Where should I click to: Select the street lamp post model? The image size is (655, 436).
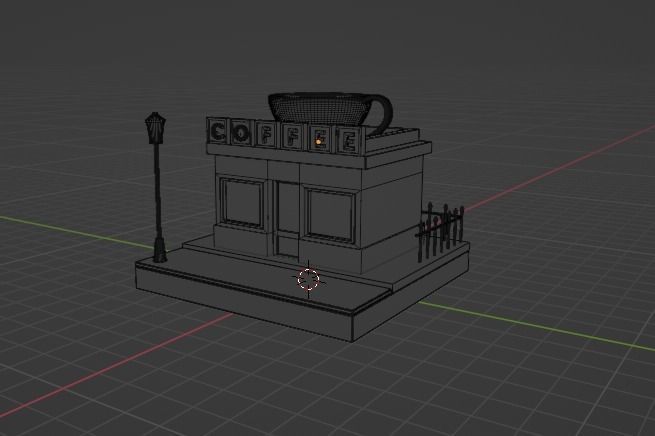tap(157, 187)
